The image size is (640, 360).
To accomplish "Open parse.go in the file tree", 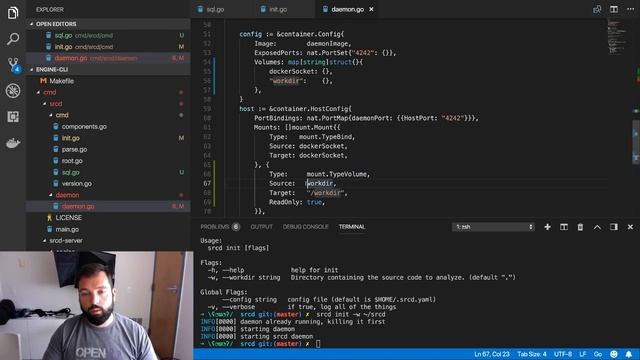I will click(x=108, y=149).
